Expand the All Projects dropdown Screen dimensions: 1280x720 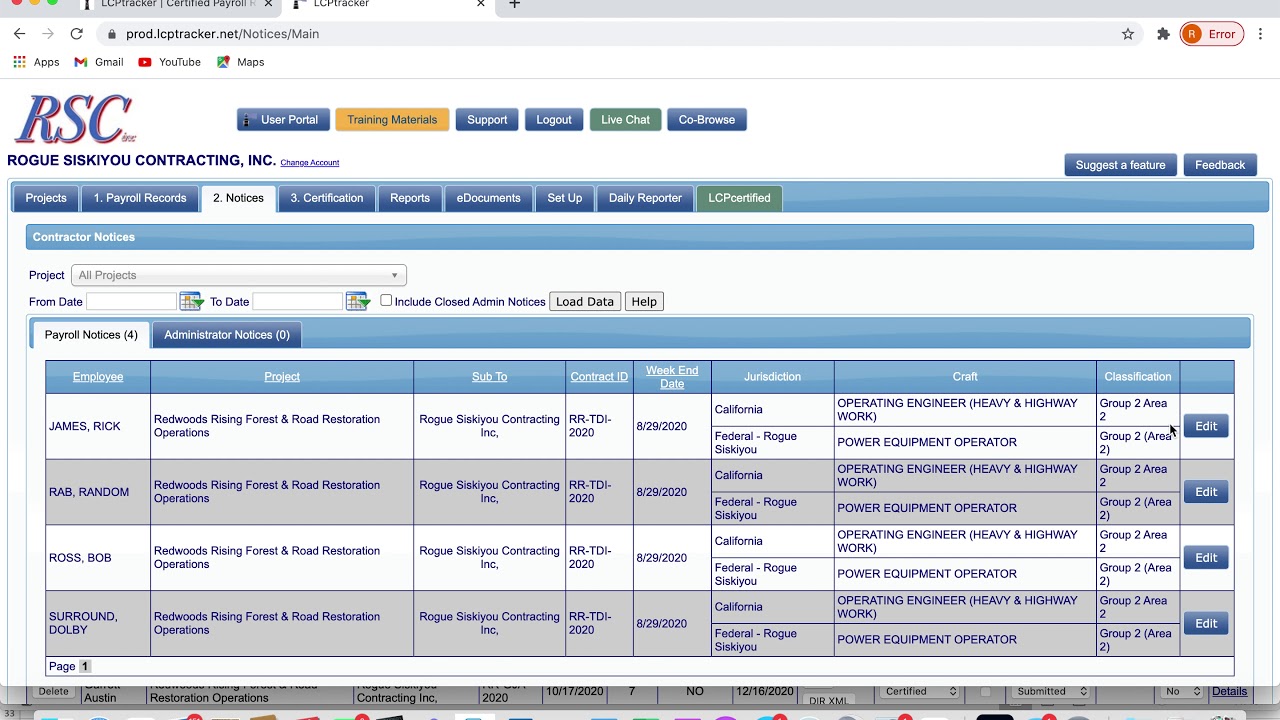[x=238, y=275]
